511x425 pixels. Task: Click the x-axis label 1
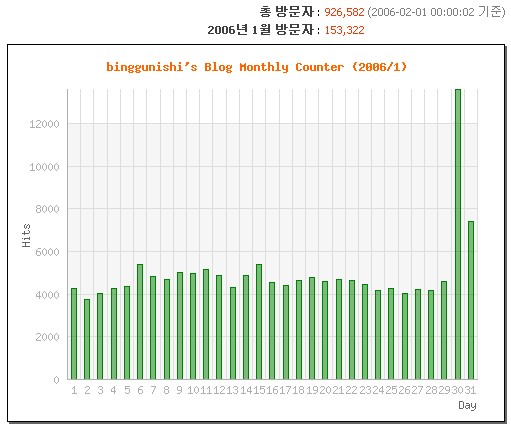click(74, 390)
